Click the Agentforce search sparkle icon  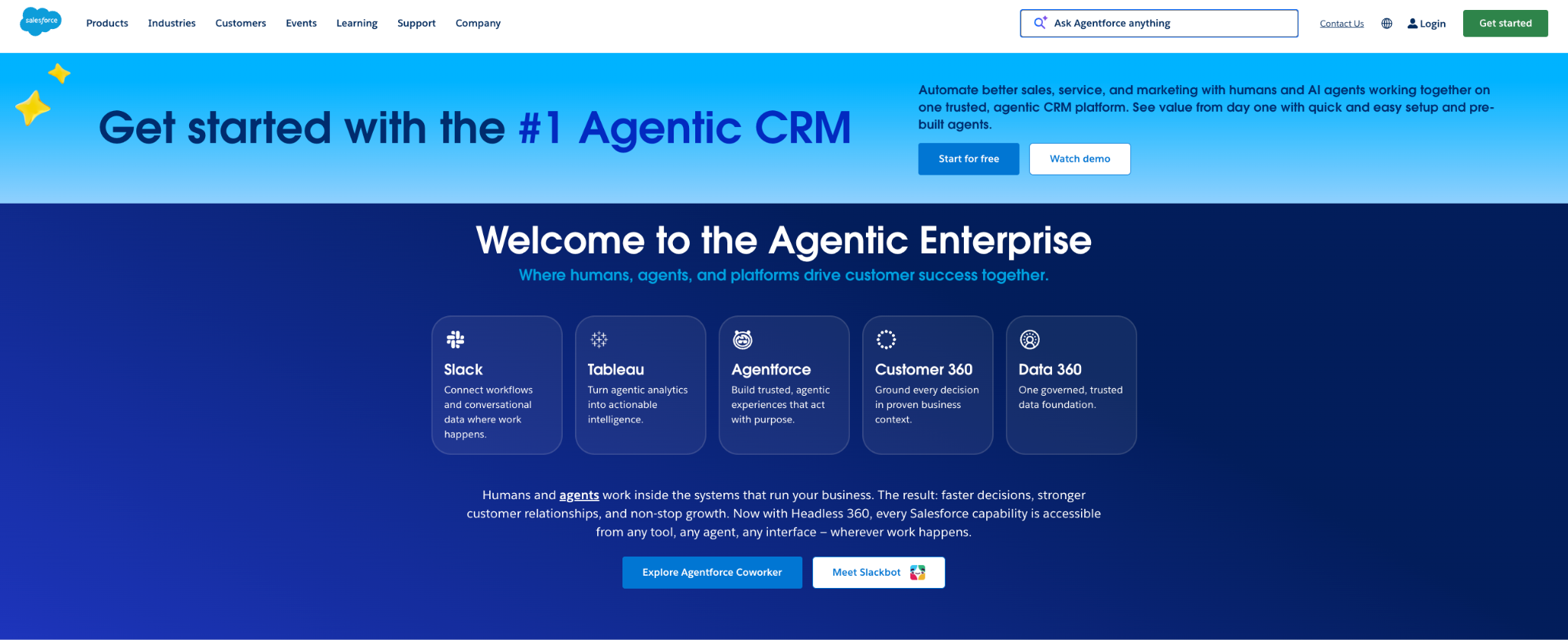[x=1040, y=23]
